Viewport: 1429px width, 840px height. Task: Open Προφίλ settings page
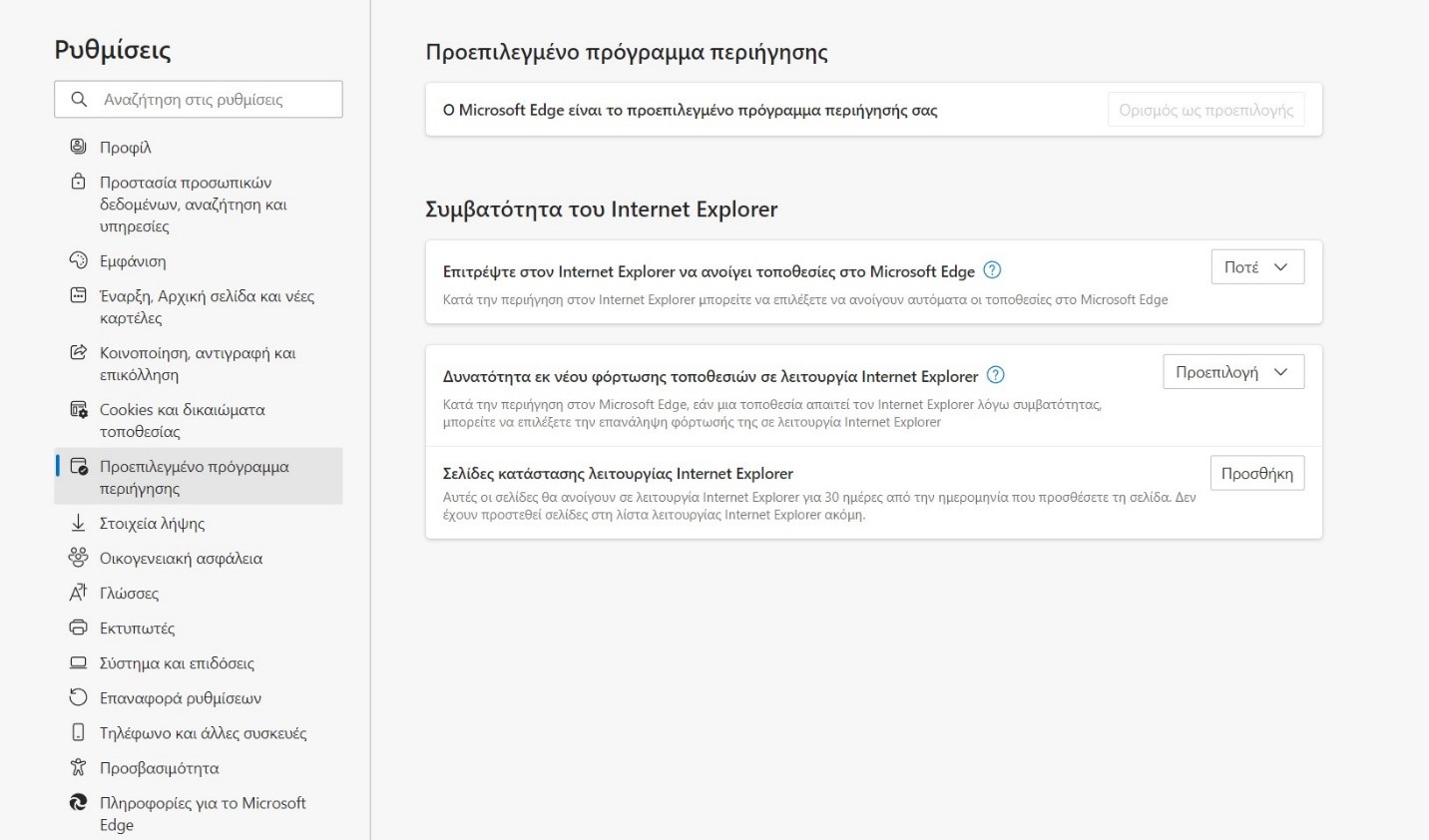click(199, 147)
